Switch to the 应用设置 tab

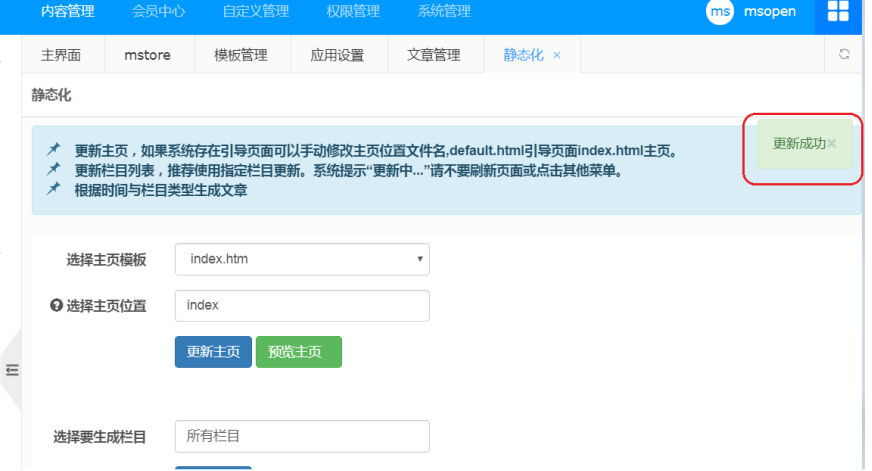[337, 55]
